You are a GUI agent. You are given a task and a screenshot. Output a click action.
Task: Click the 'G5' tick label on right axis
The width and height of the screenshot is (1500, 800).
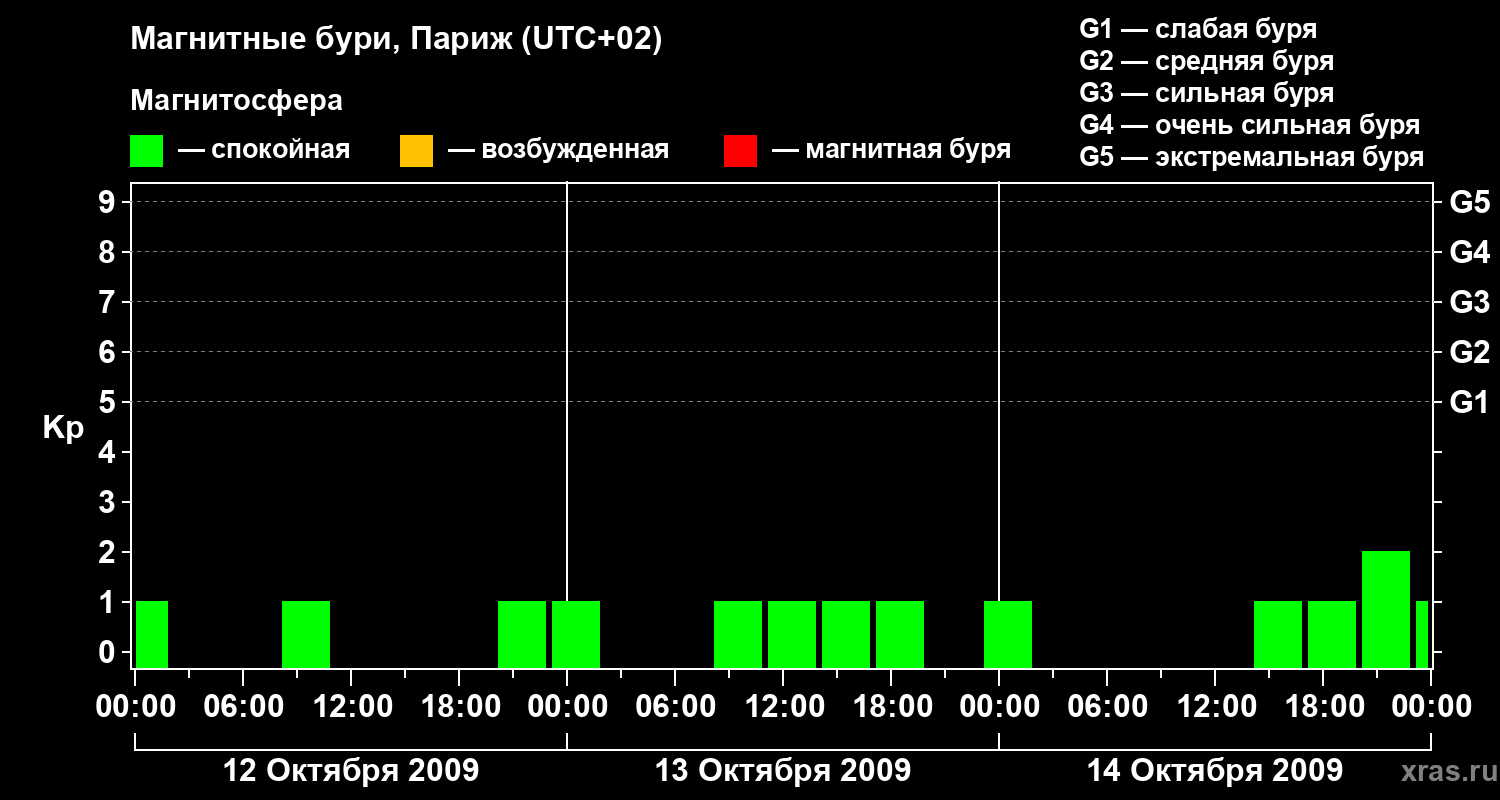[x=1469, y=202]
